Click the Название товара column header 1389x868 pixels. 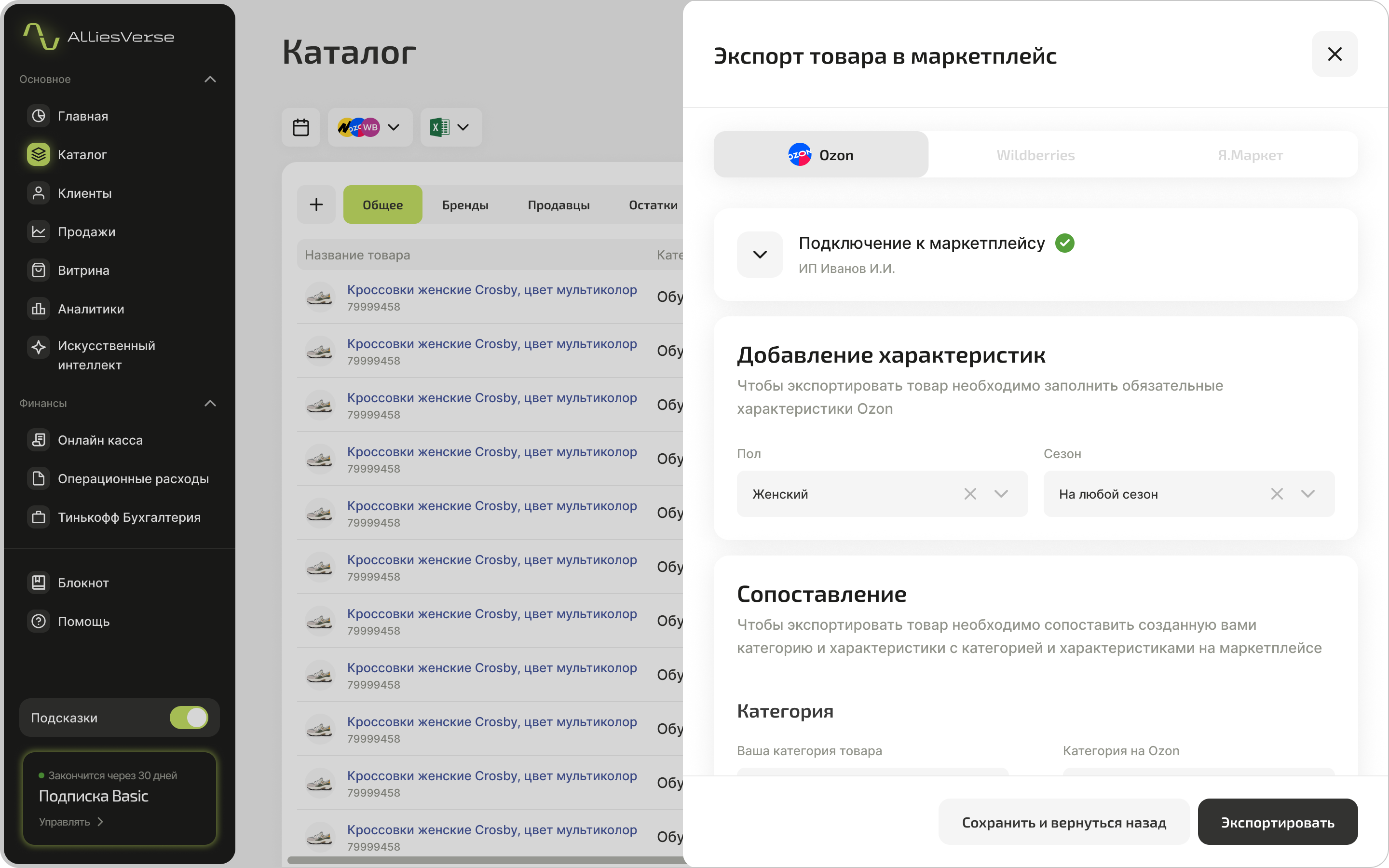357,255
